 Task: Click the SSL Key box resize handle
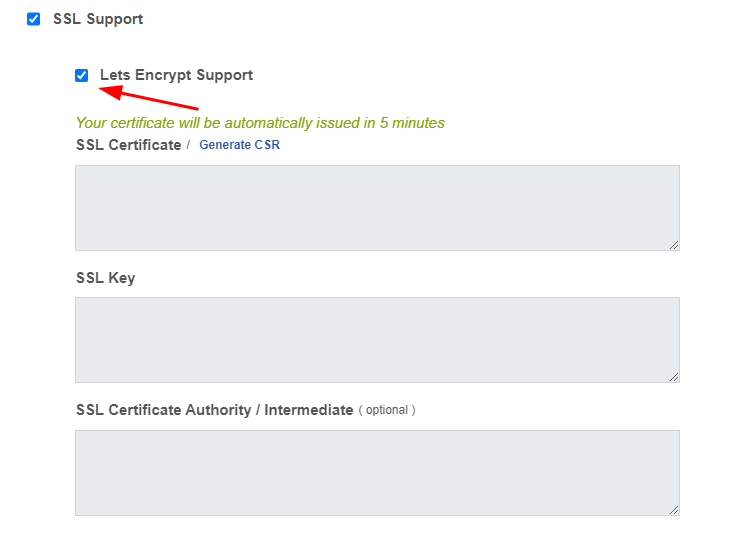click(674, 377)
